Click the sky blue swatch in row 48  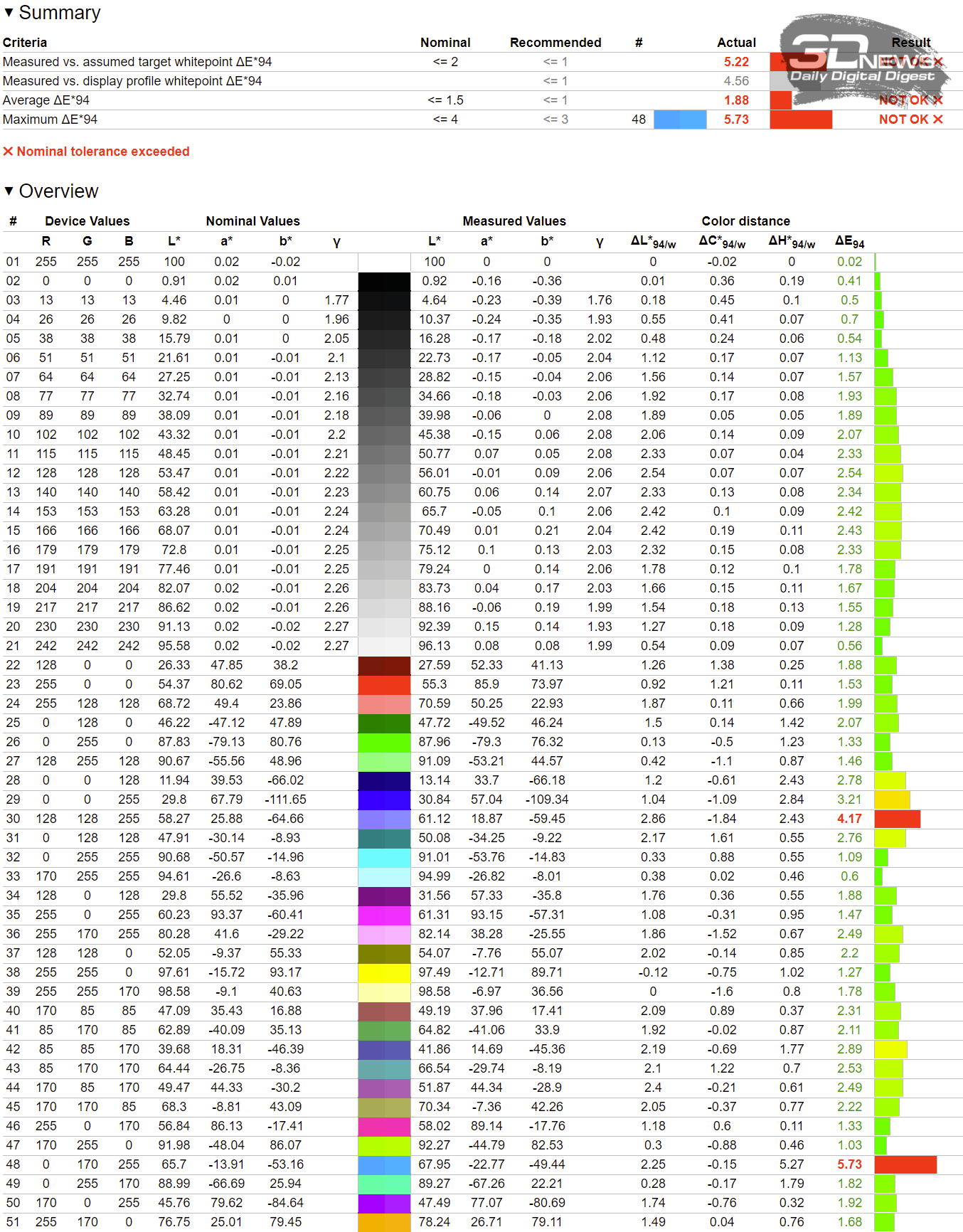[384, 1164]
